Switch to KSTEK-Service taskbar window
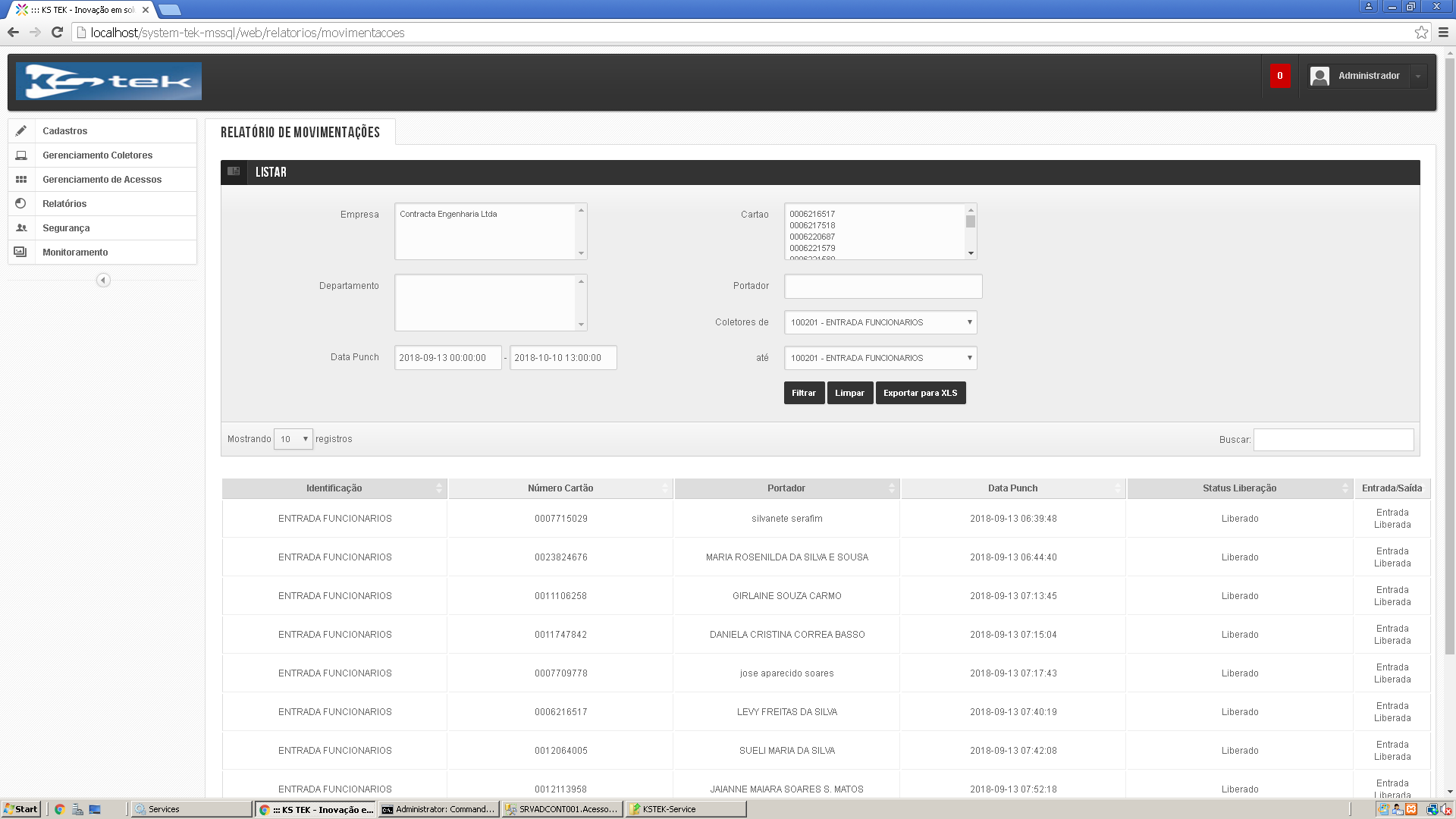Screen dimensions: 1456x819 click(686, 809)
